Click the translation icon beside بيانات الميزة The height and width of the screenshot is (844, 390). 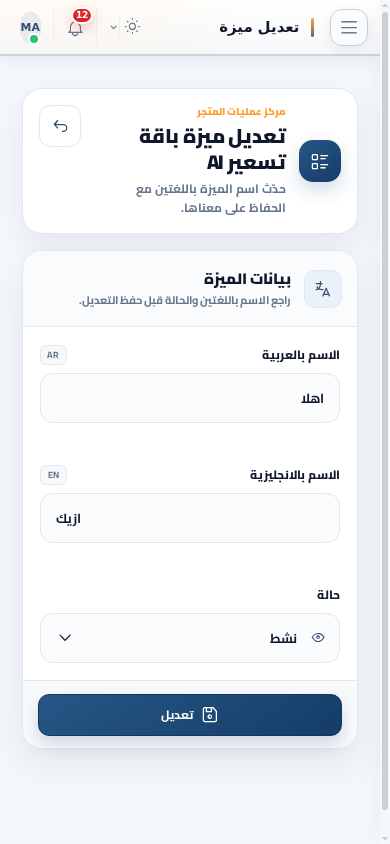(x=323, y=289)
